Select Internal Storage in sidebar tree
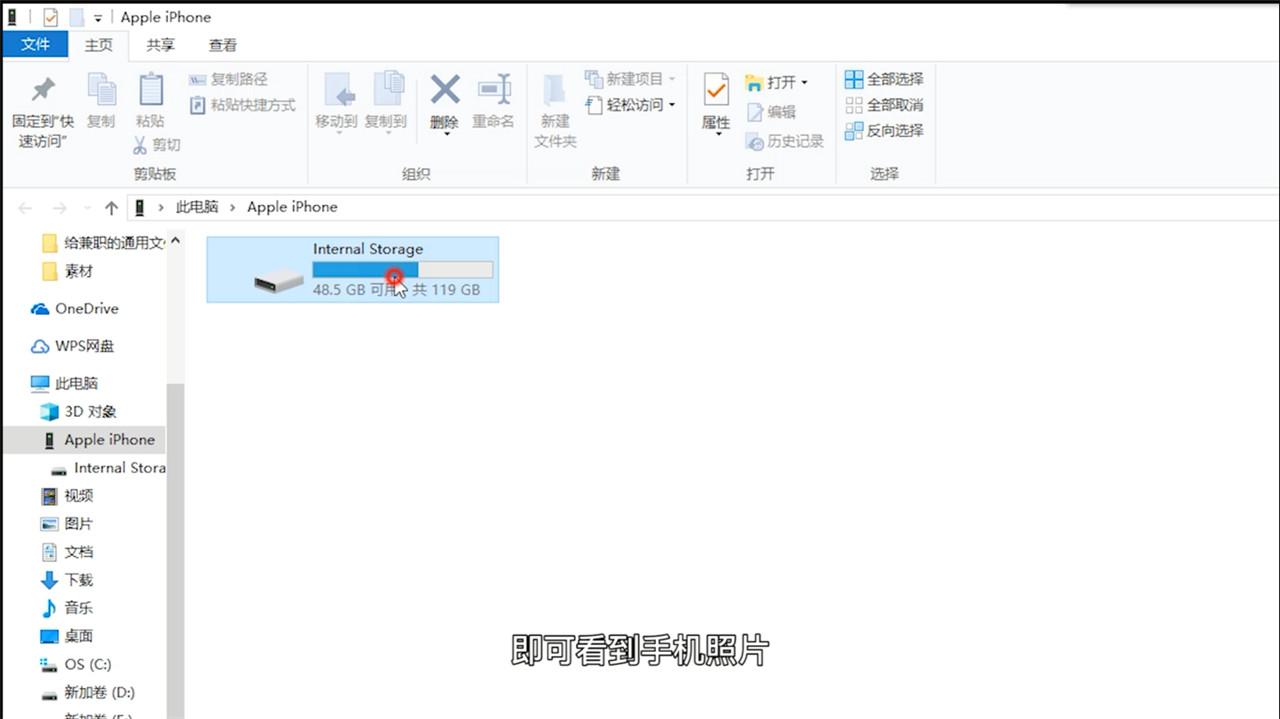The height and width of the screenshot is (719, 1280). (x=108, y=468)
